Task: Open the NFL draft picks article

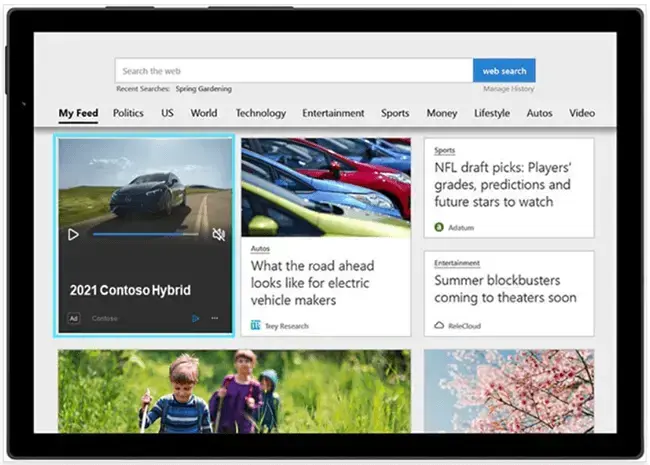Action: 502,185
